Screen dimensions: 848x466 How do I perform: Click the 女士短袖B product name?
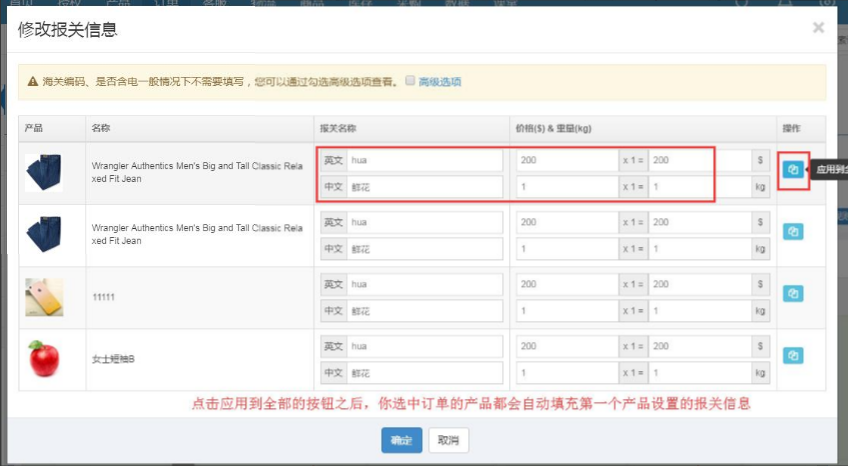coord(113,359)
